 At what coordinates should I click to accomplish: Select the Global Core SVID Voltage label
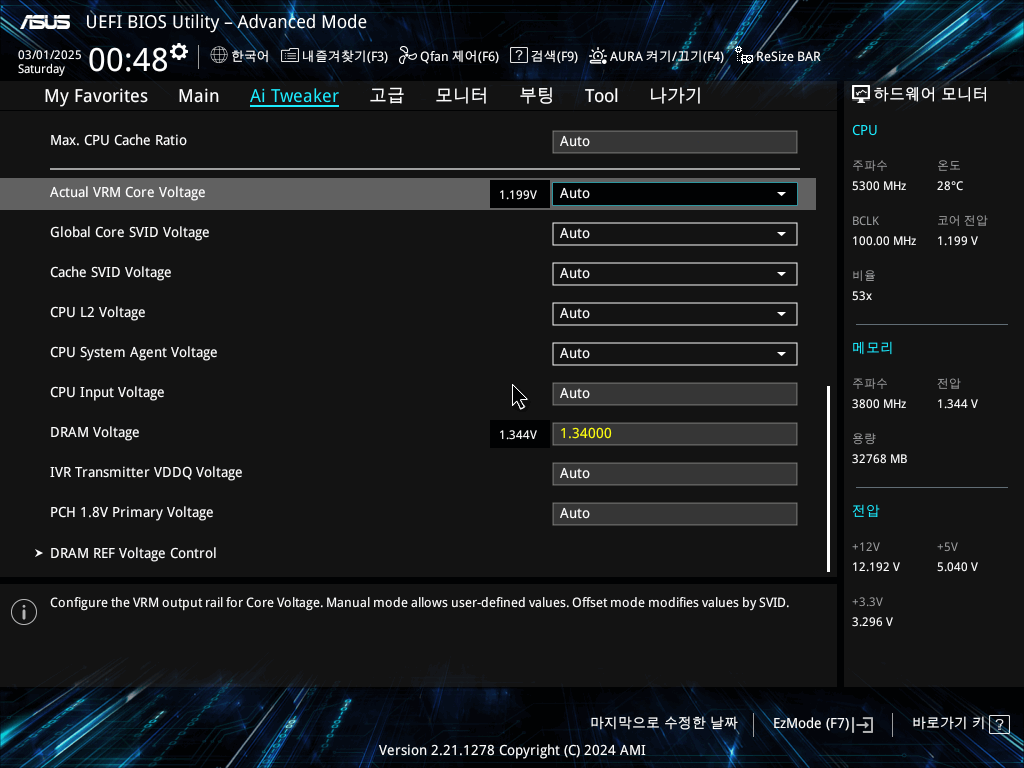pyautogui.click(x=130, y=232)
